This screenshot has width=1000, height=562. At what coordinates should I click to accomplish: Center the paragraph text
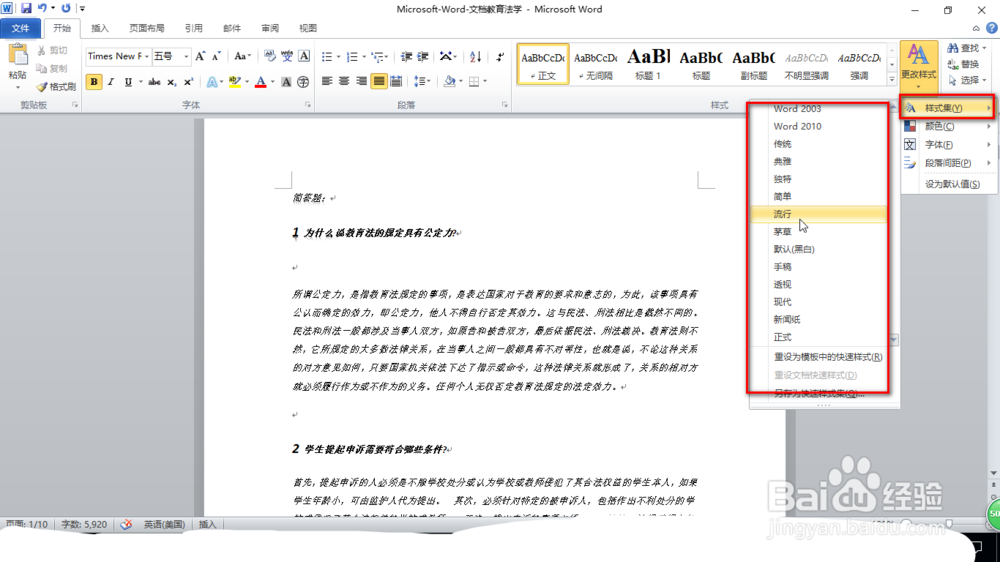pos(344,81)
